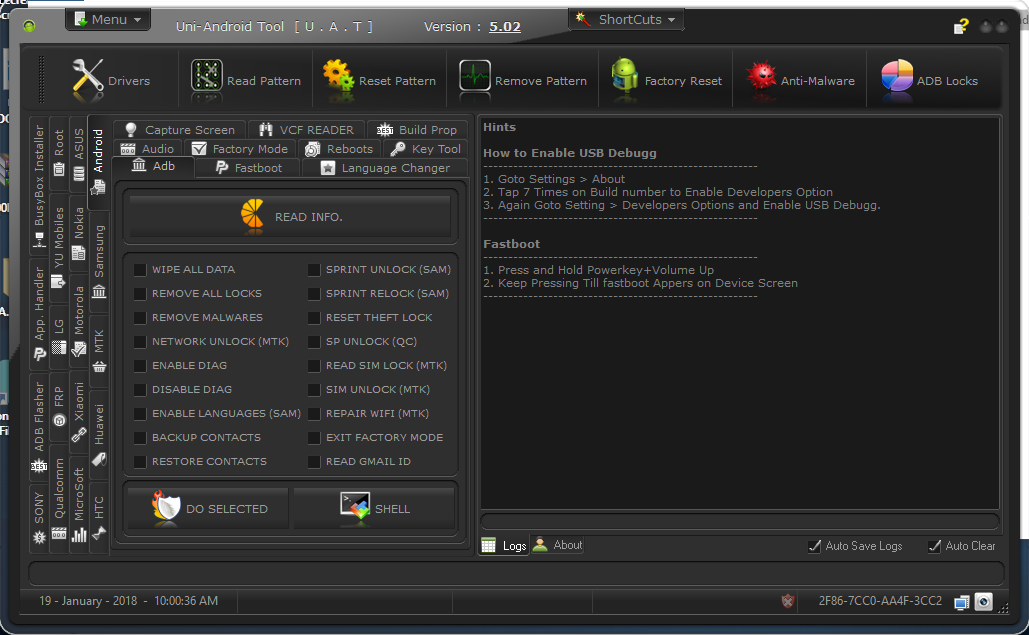The height and width of the screenshot is (635, 1029).
Task: Switch to Build Prop tab
Action: (417, 130)
